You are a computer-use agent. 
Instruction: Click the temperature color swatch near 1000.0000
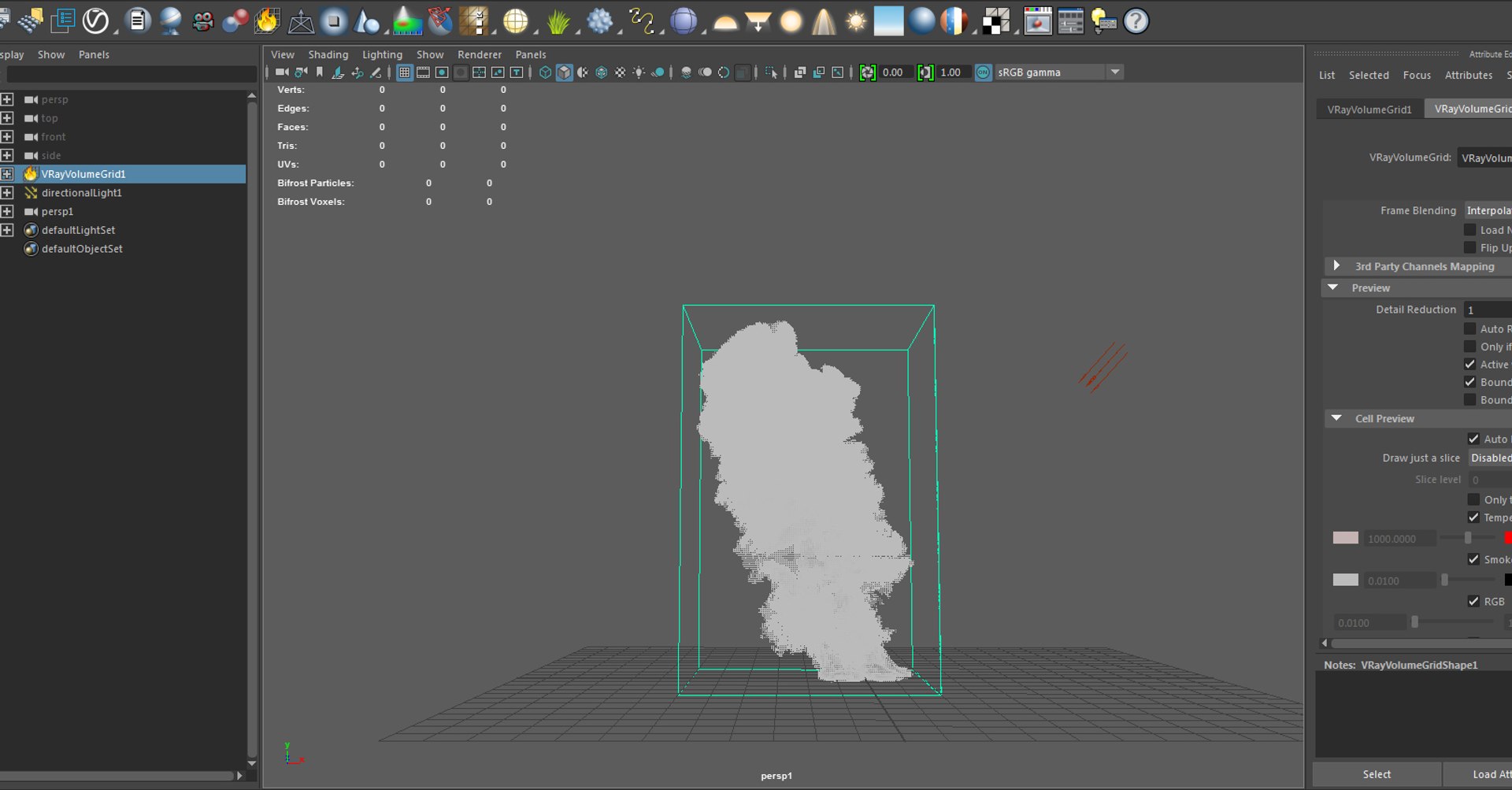[1345, 538]
